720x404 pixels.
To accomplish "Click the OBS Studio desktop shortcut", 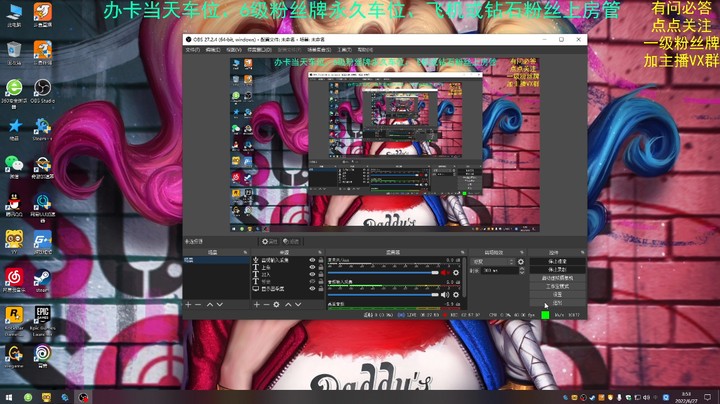I will click(42, 90).
